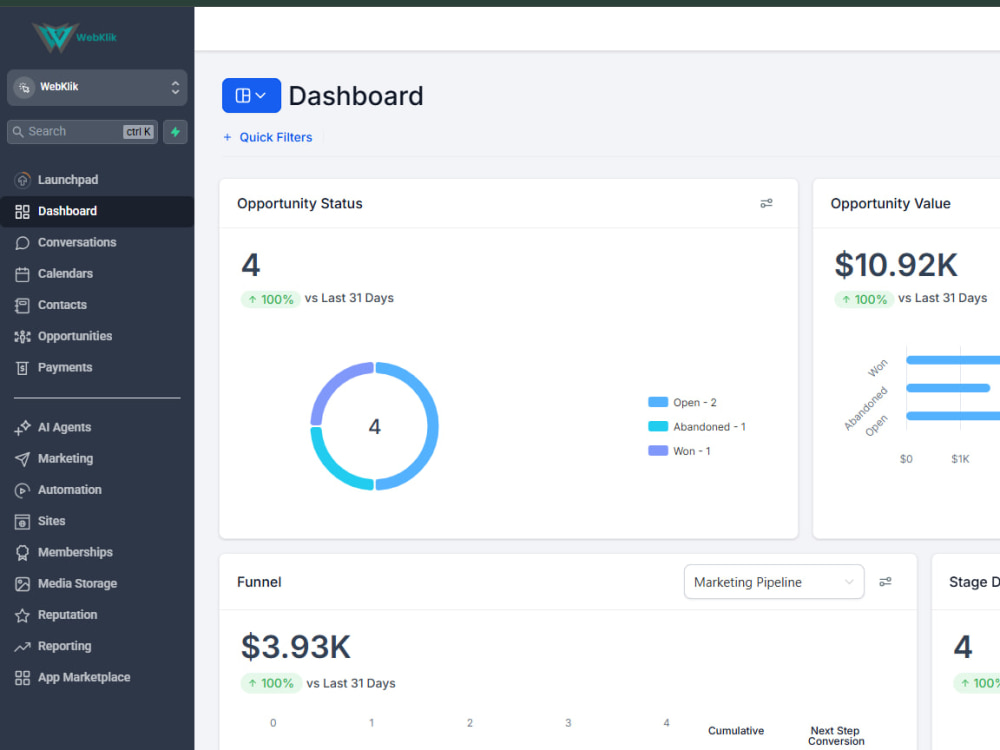Open AI Agents section
This screenshot has height=750, width=1000.
(97, 427)
